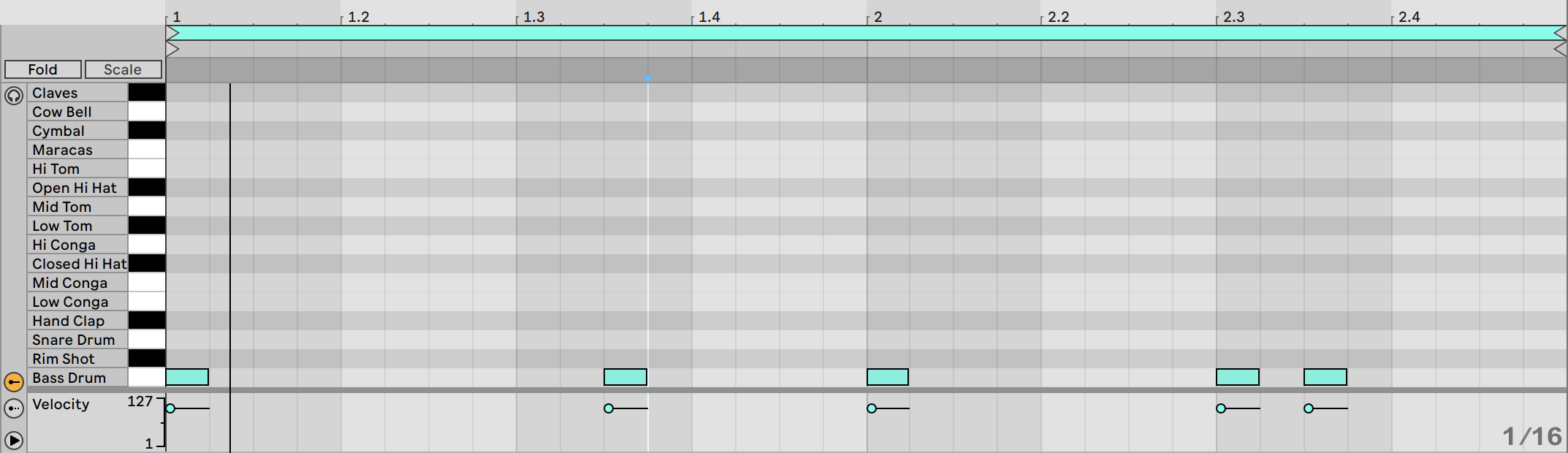The image size is (1568, 453).
Task: Click the Velocity lane label
Action: tap(61, 404)
